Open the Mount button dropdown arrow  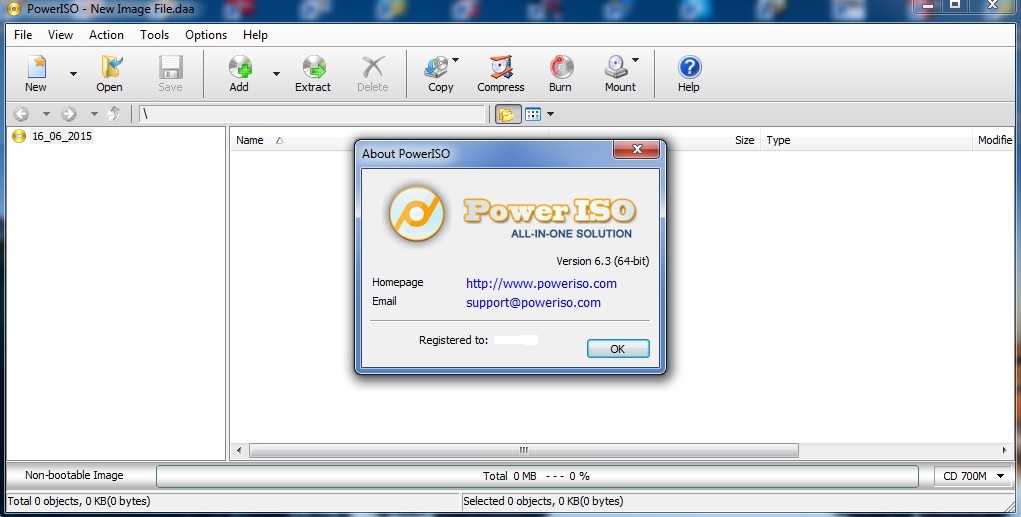tap(636, 60)
